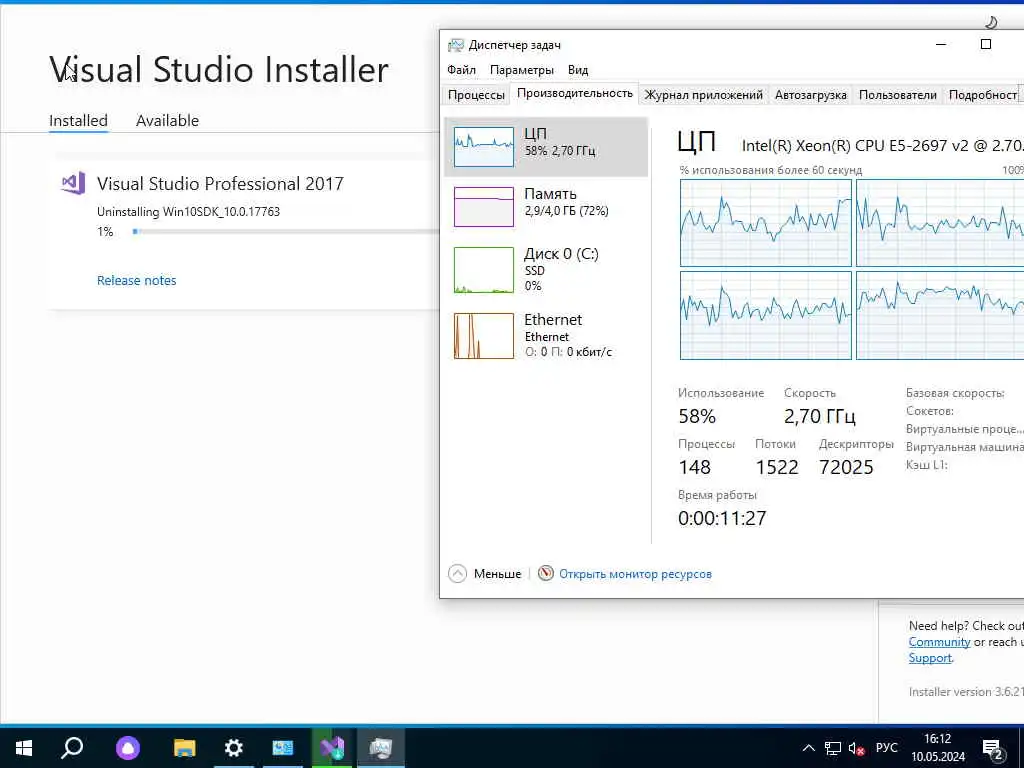1024x768 pixels.
Task: Click Скорость value 2,70 ГГц
Action: [820, 416]
